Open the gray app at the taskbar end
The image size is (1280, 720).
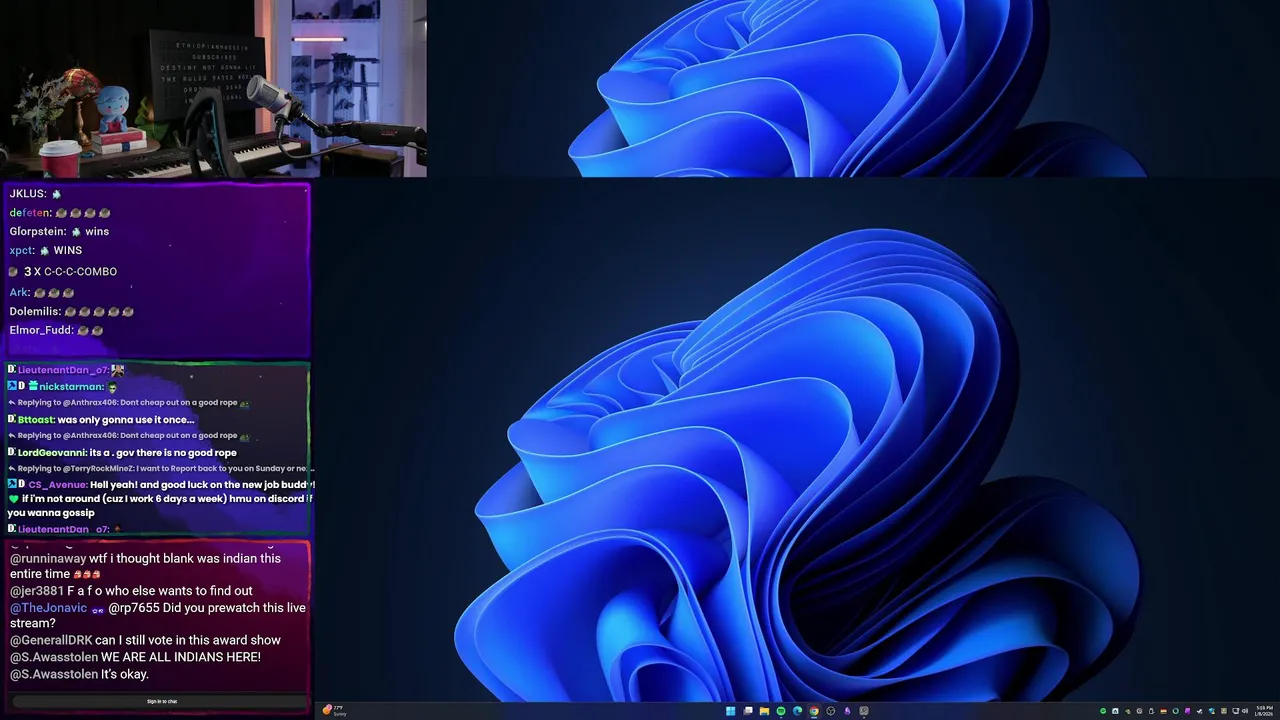864,711
